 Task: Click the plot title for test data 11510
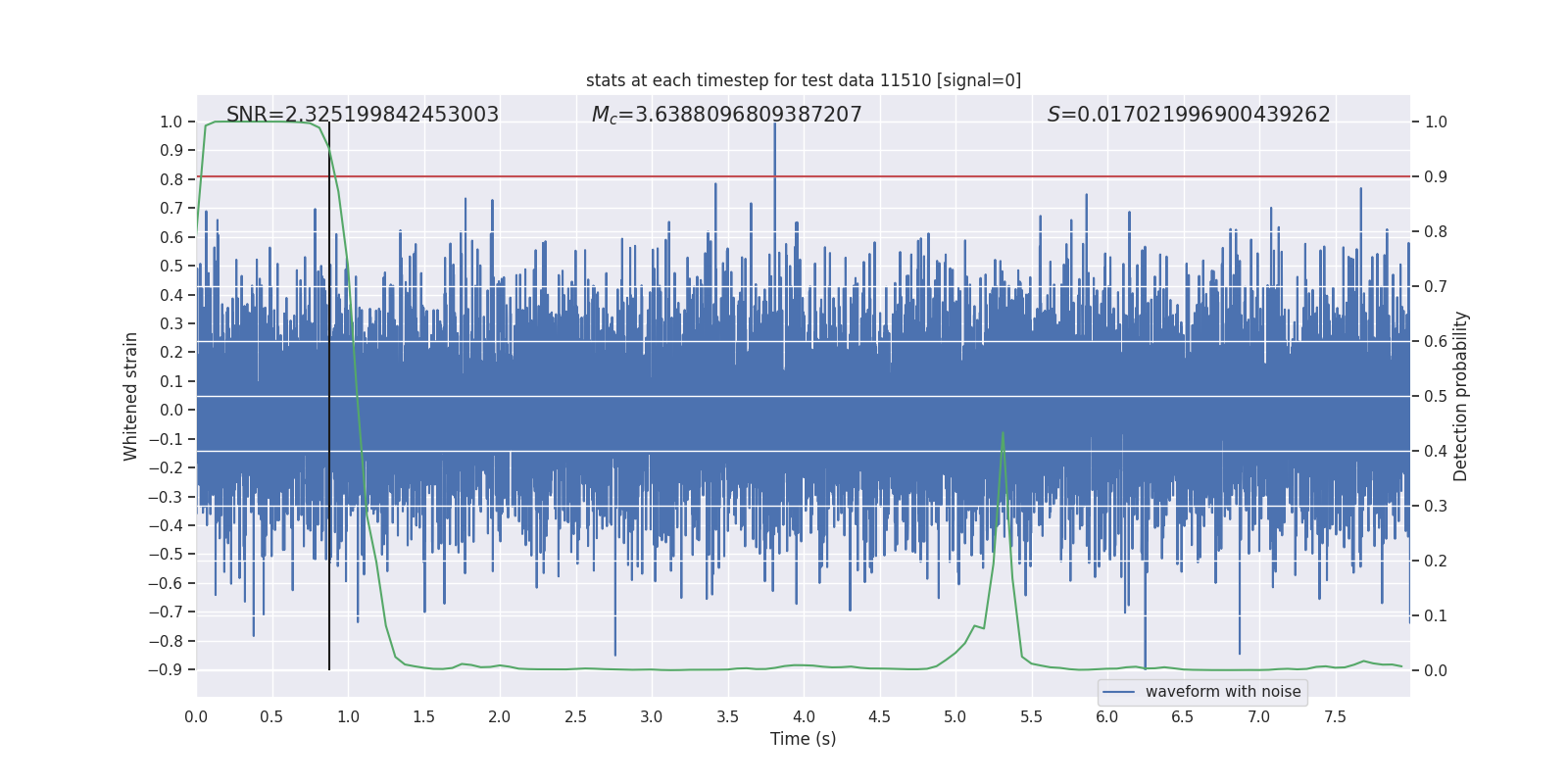(803, 80)
